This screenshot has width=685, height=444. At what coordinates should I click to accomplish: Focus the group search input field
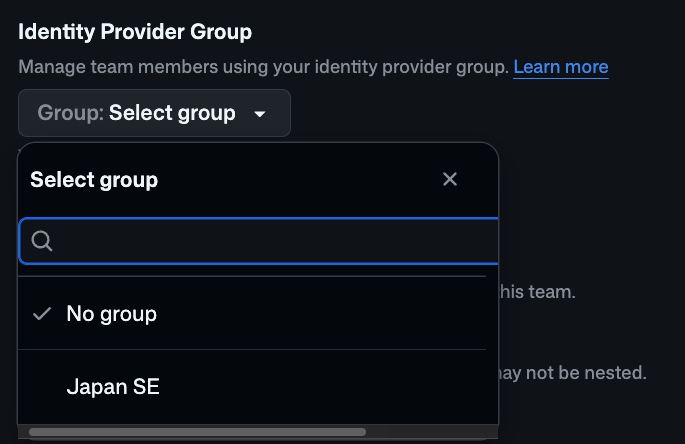pyautogui.click(x=259, y=241)
